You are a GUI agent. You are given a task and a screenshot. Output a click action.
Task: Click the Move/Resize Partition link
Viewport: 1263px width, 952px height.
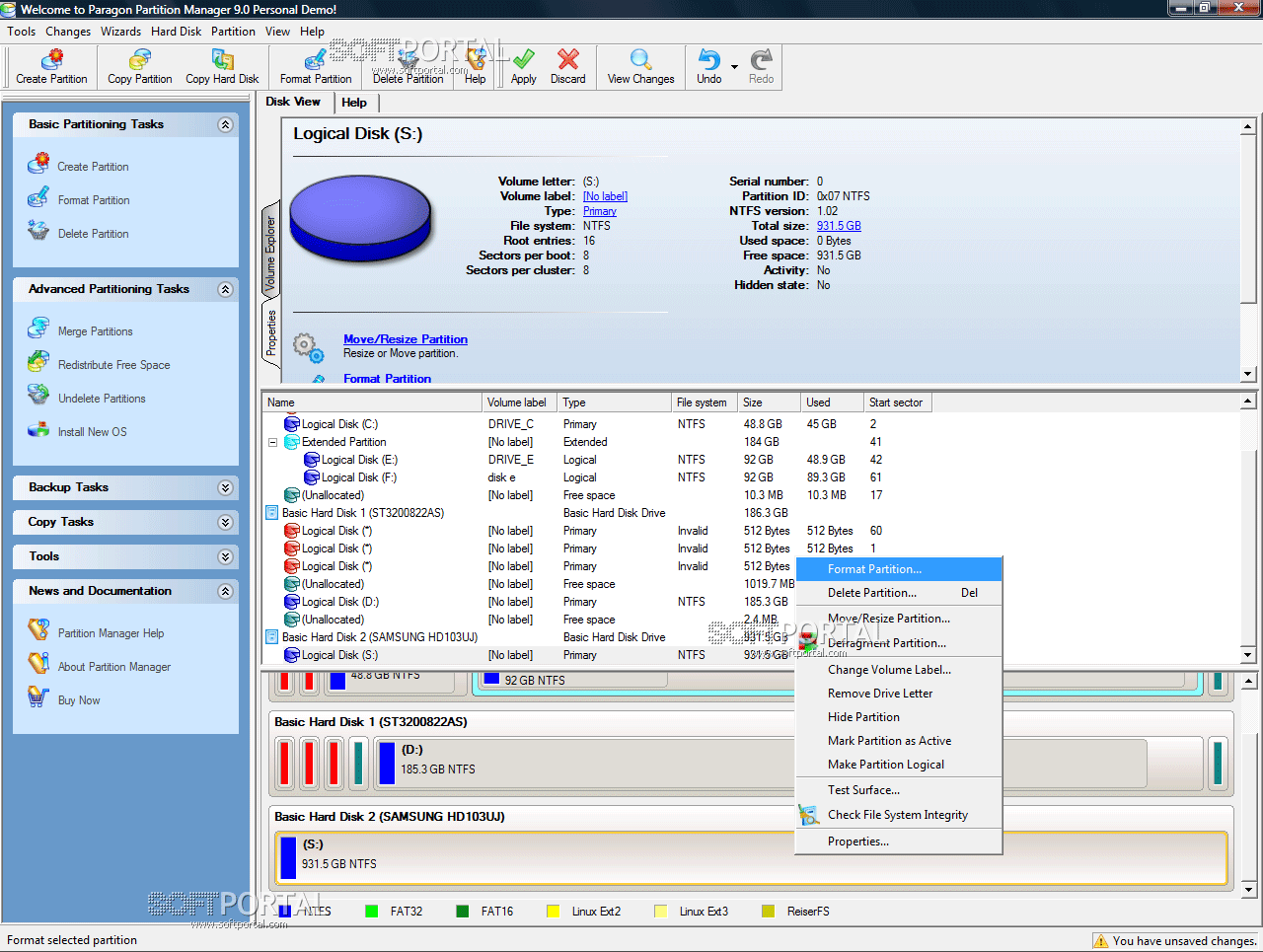[x=406, y=339]
